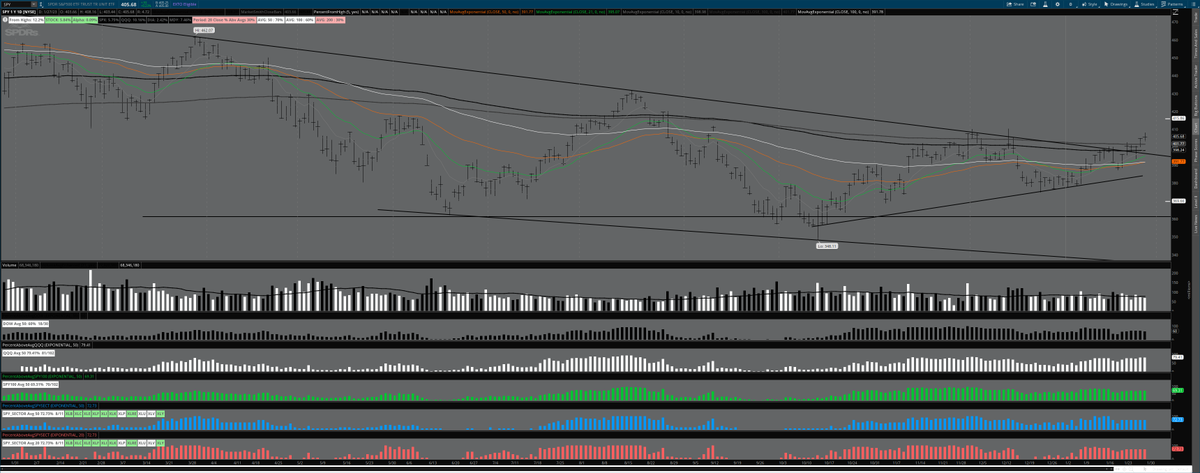Viewport: 1200px width, 473px height.
Task: Click the PercentFromHigh study label
Action: point(336,12)
